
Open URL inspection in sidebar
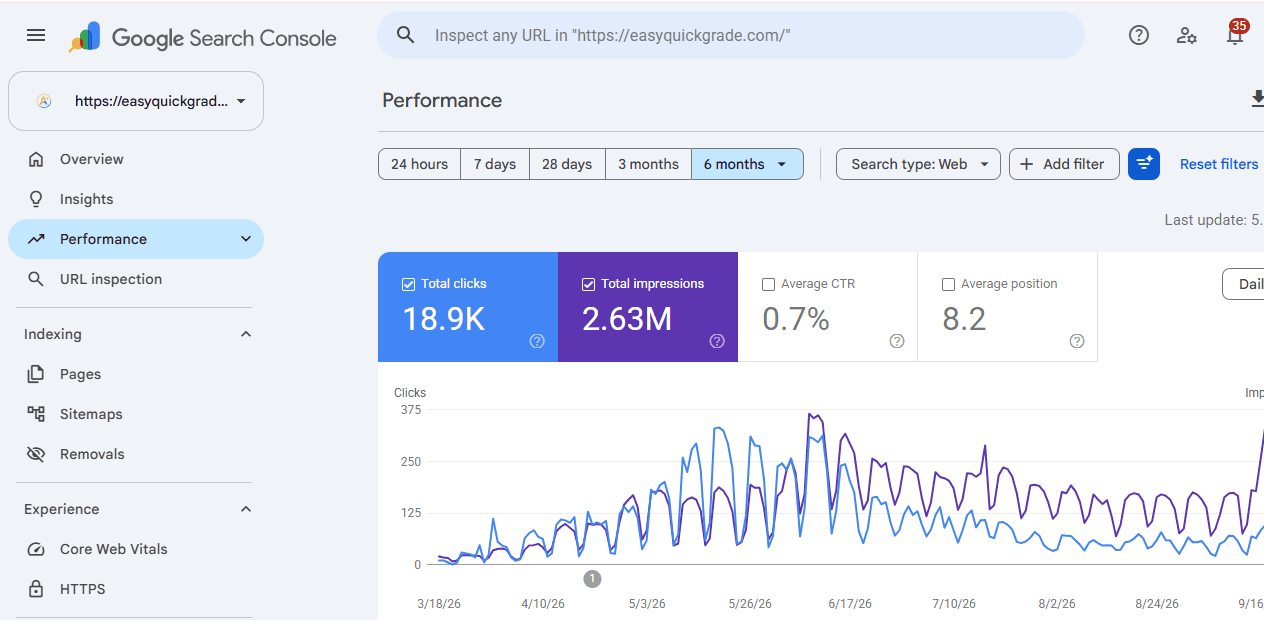click(x=136, y=279)
